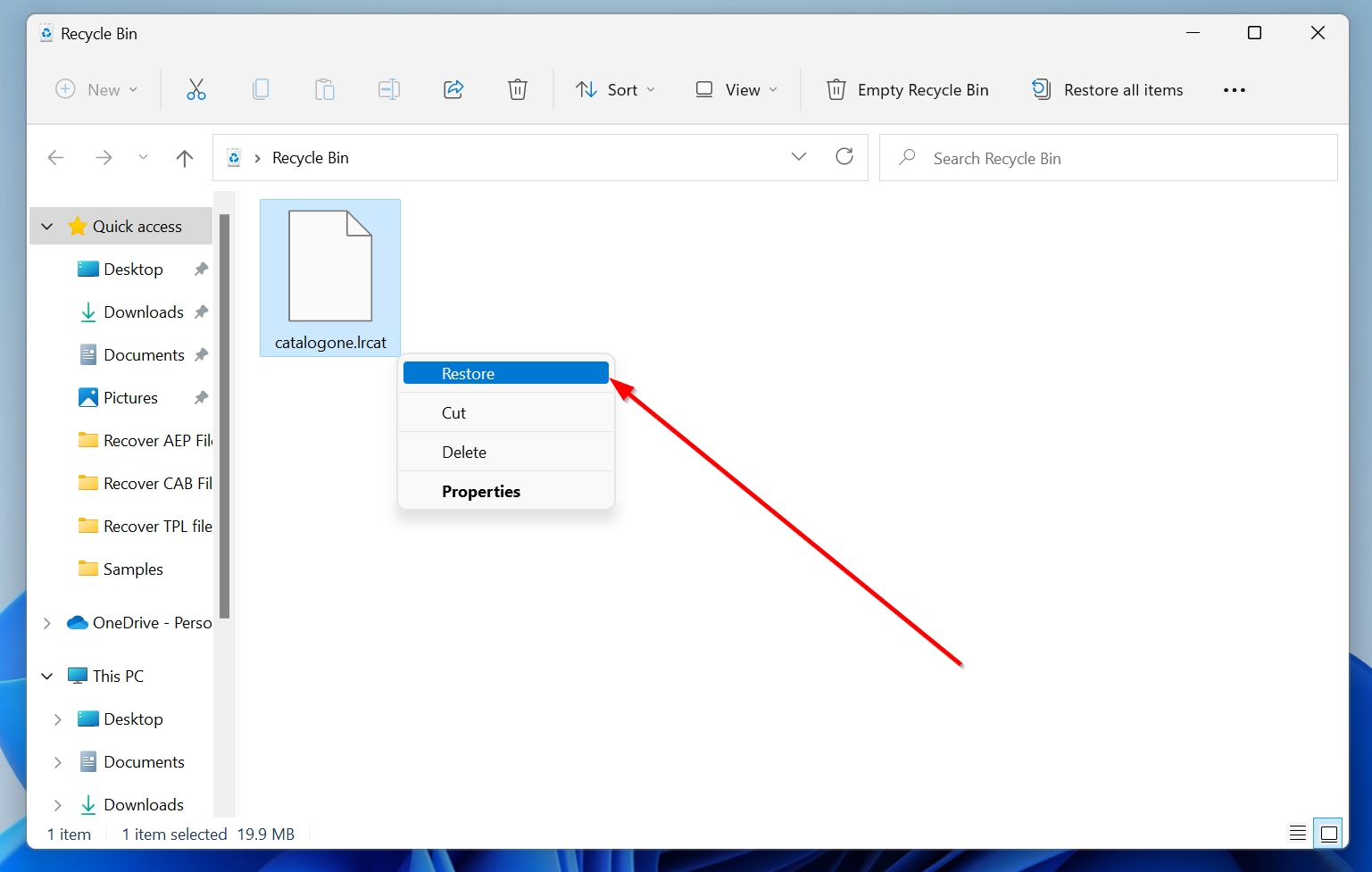
Task: Switch to details view in the status bar
Action: pyautogui.click(x=1297, y=833)
